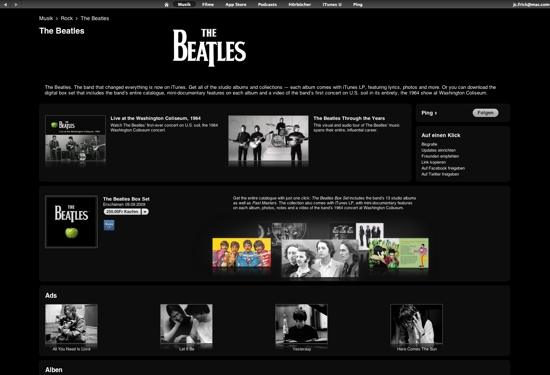Click the black-and-white four faces preview image
Viewport: 550px width, 375px height.
point(320,258)
